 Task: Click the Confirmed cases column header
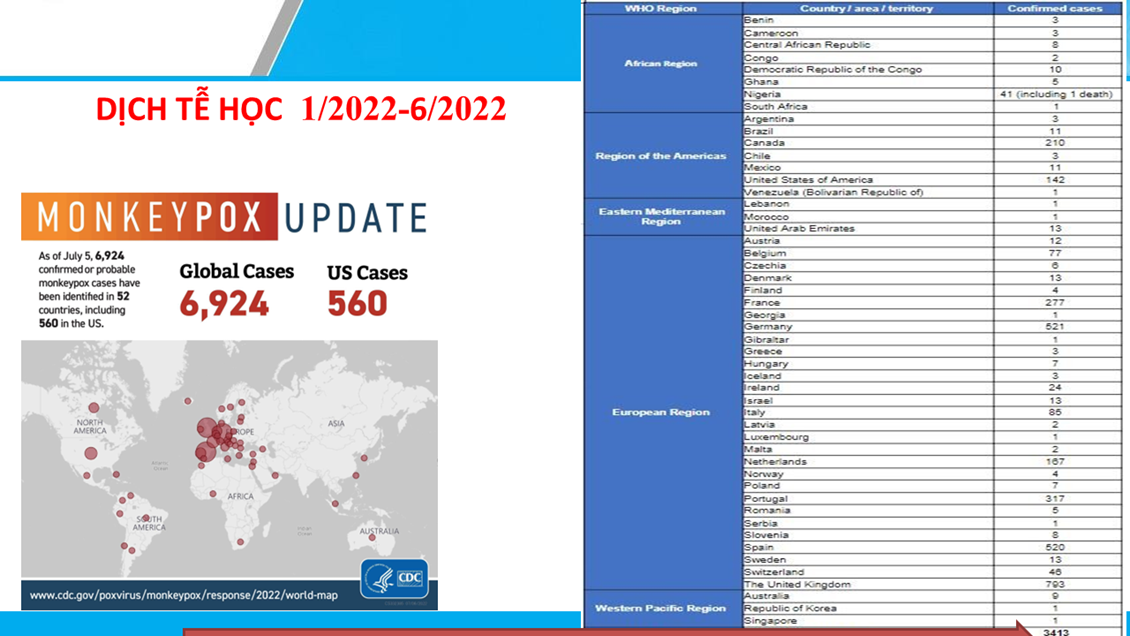[x=1055, y=8]
